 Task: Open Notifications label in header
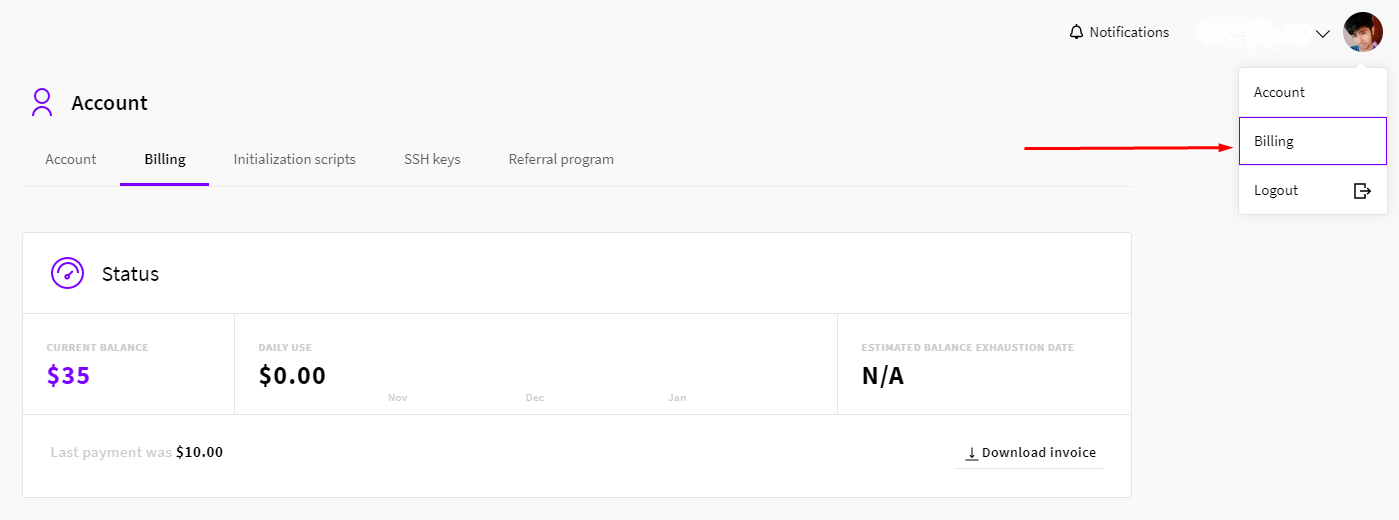[1129, 32]
